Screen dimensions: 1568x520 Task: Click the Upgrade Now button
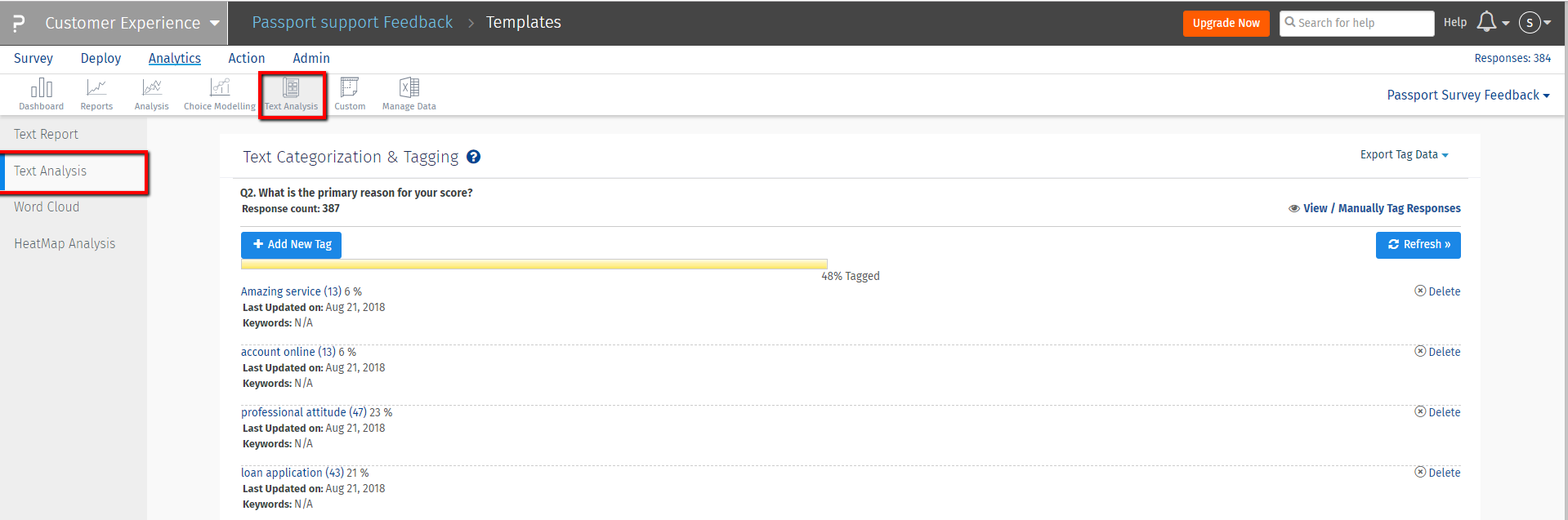click(1226, 23)
